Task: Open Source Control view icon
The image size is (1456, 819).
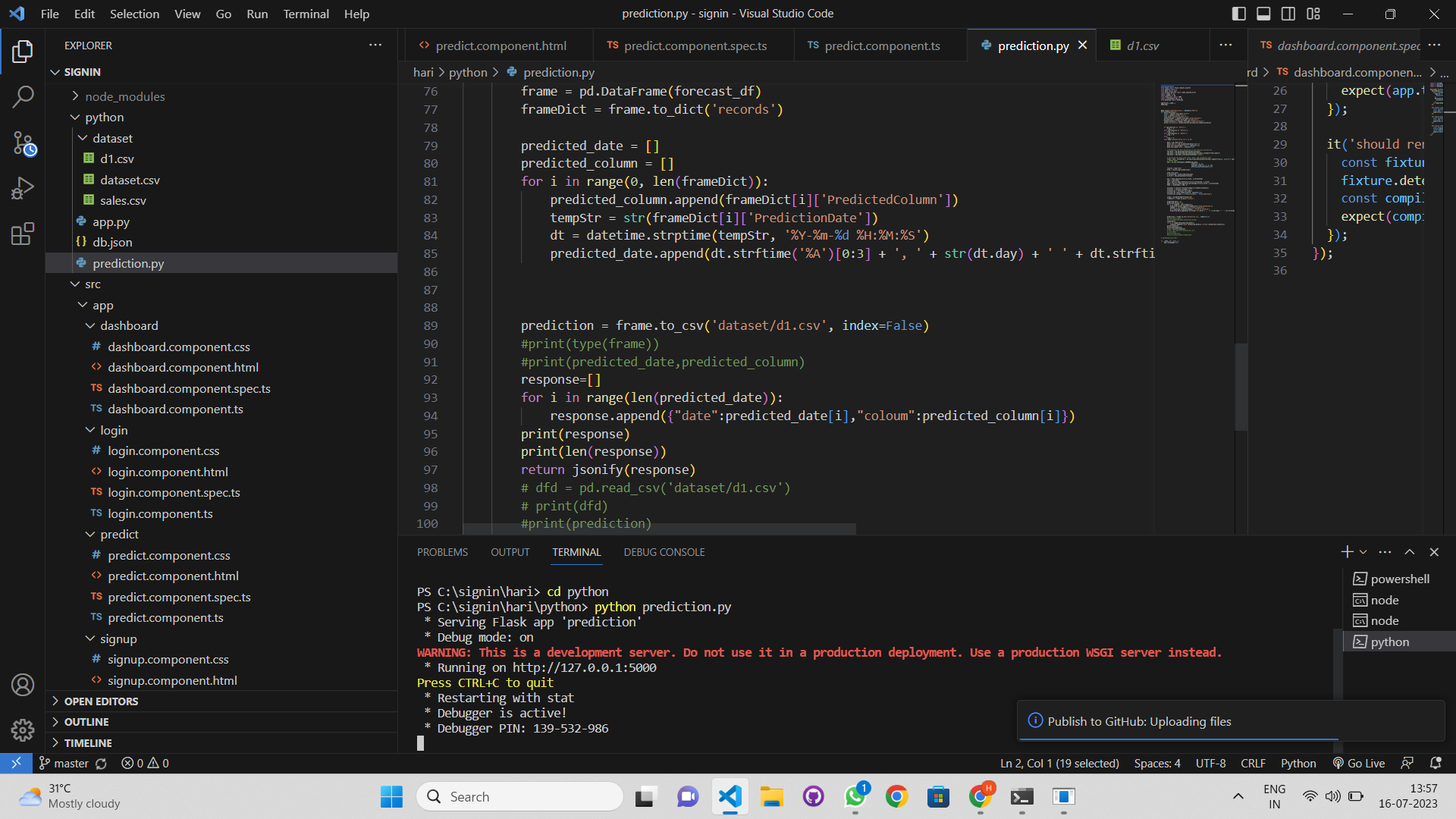Action: [x=23, y=143]
